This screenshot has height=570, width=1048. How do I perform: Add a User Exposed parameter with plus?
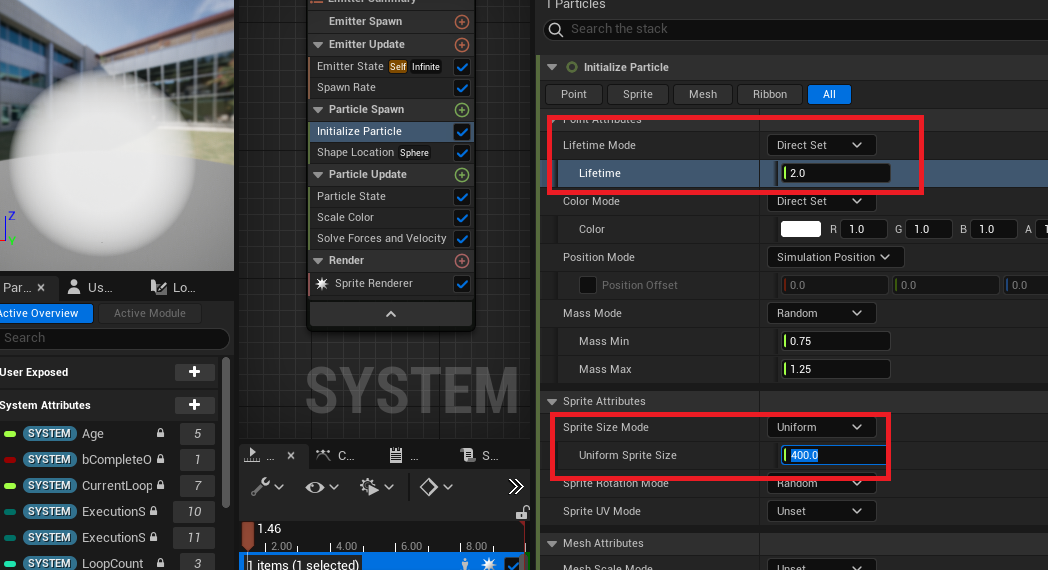[x=194, y=372]
